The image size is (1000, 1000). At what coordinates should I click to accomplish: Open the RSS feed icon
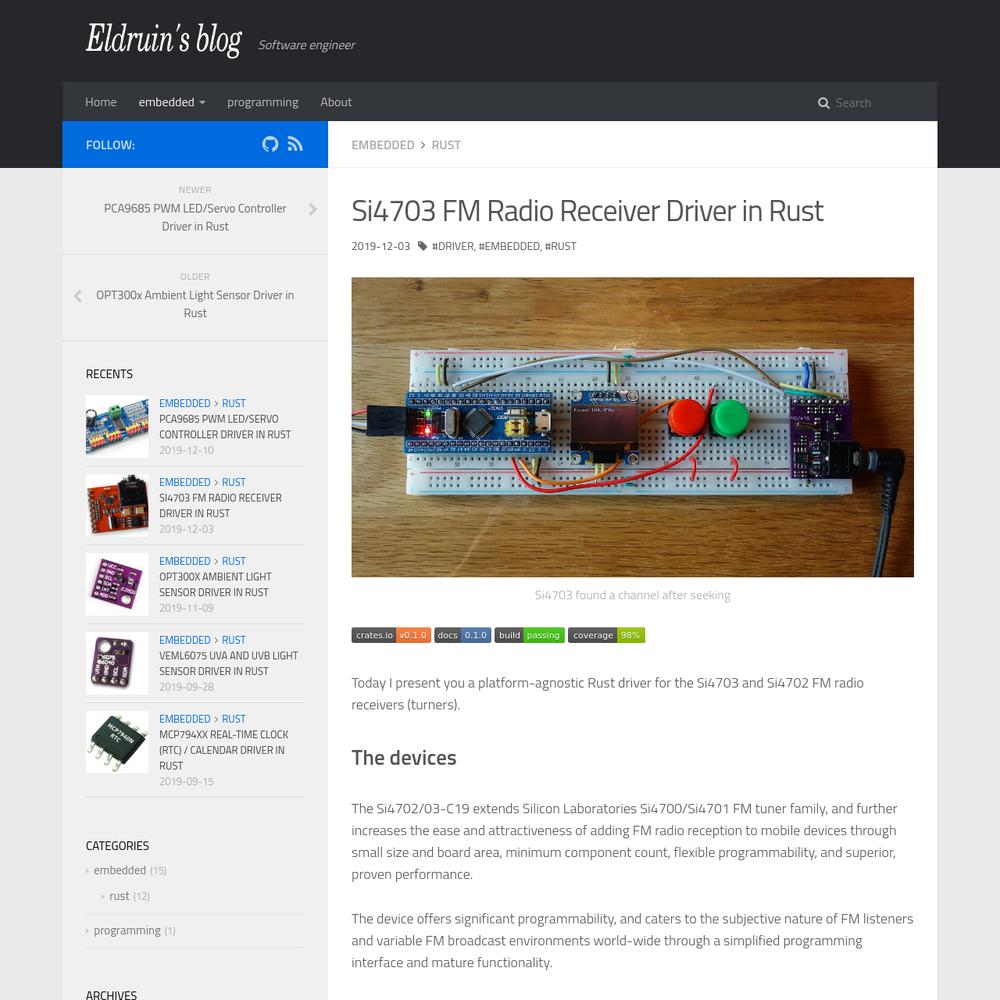point(295,144)
